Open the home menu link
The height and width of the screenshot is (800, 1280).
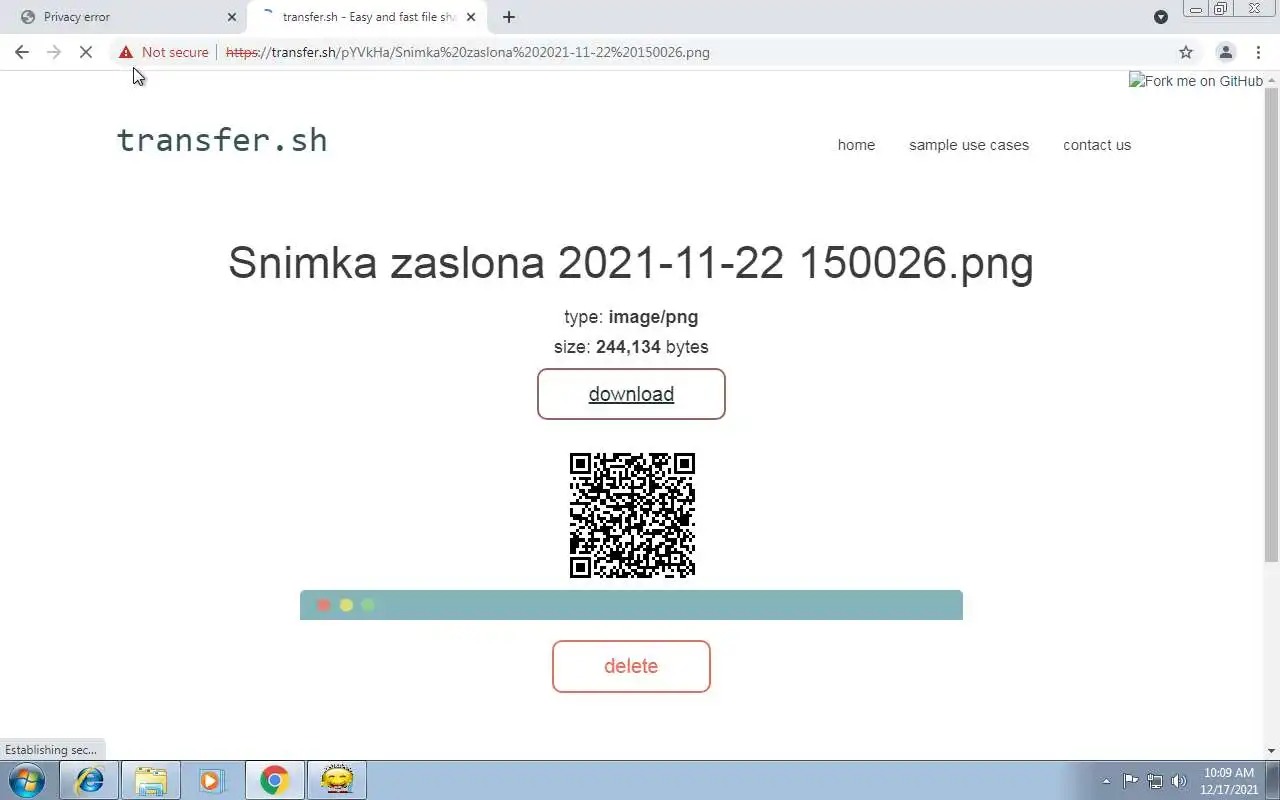click(x=856, y=145)
